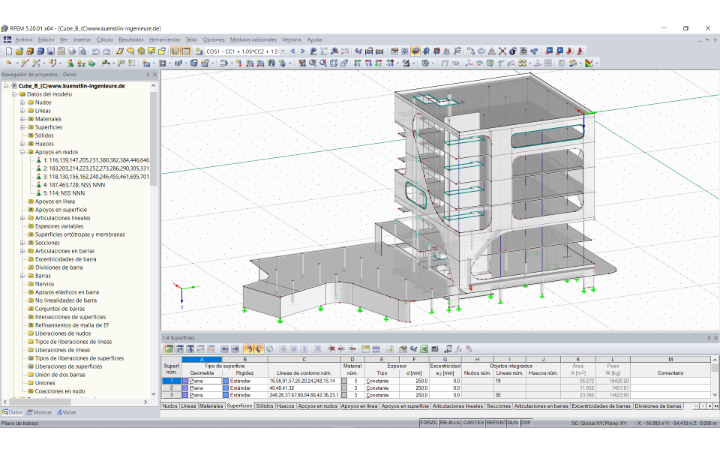720x450 pixels.
Task: Toggle the CARTES status bar button
Action: [x=473, y=422]
